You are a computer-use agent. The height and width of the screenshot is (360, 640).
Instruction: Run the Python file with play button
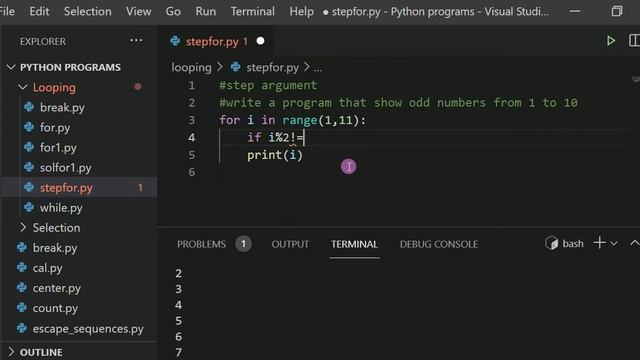[611, 41]
